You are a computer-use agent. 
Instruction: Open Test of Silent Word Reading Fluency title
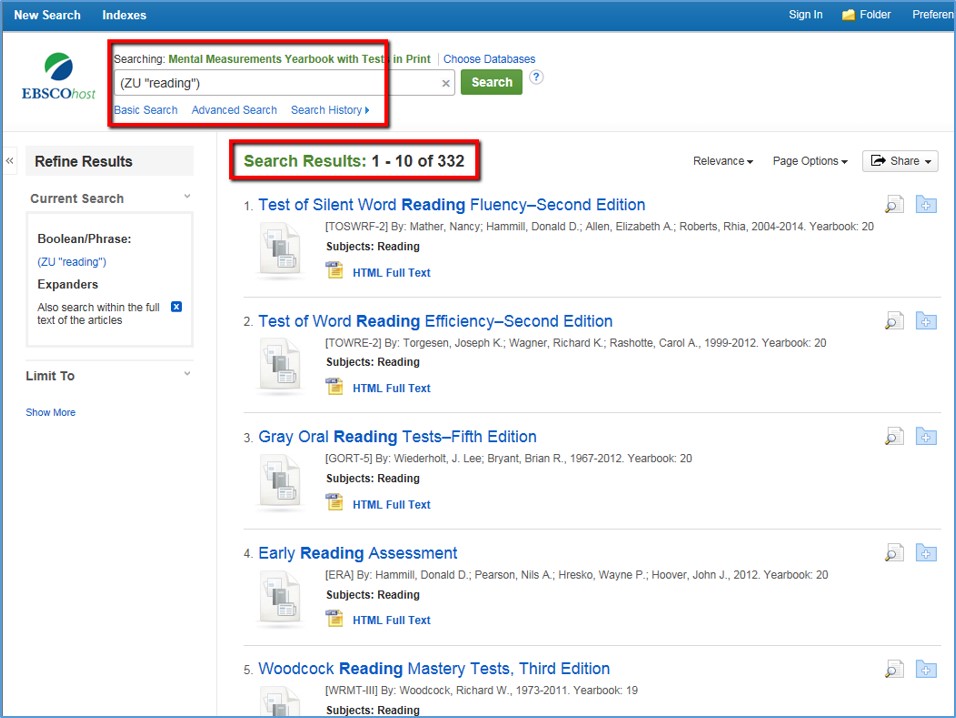coord(452,205)
